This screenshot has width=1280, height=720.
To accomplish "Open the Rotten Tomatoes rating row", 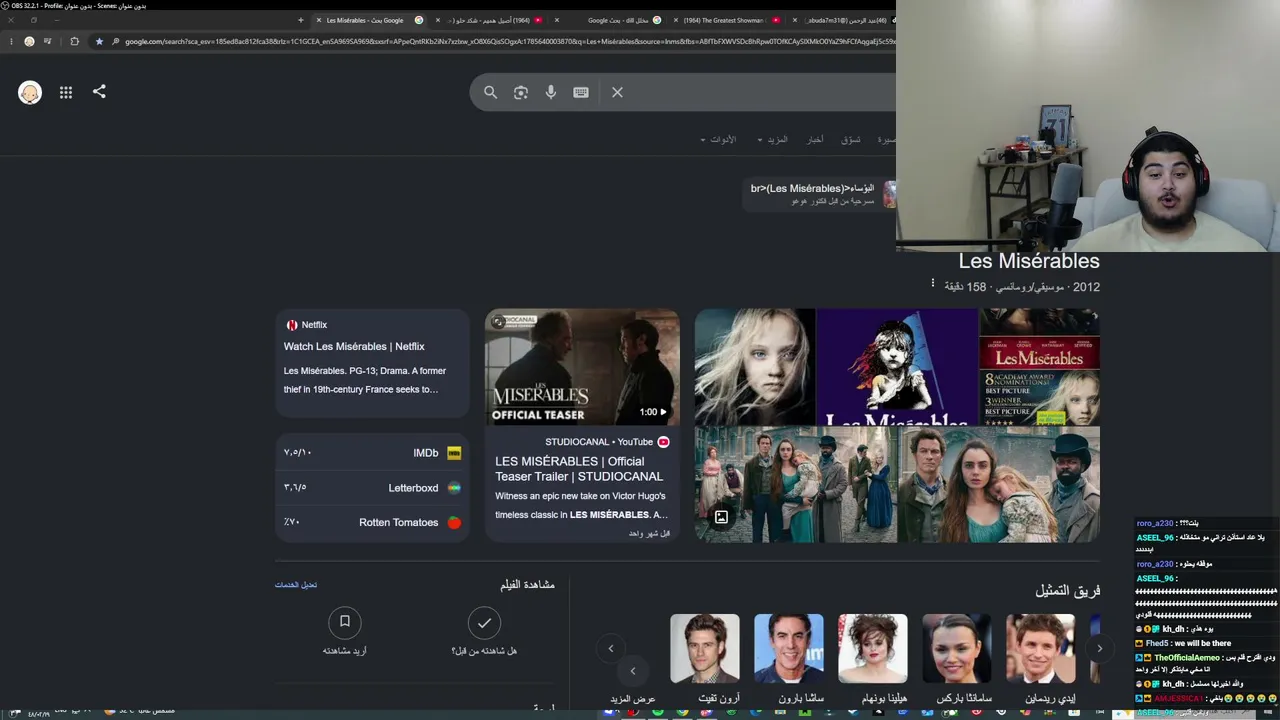I will (x=372, y=522).
